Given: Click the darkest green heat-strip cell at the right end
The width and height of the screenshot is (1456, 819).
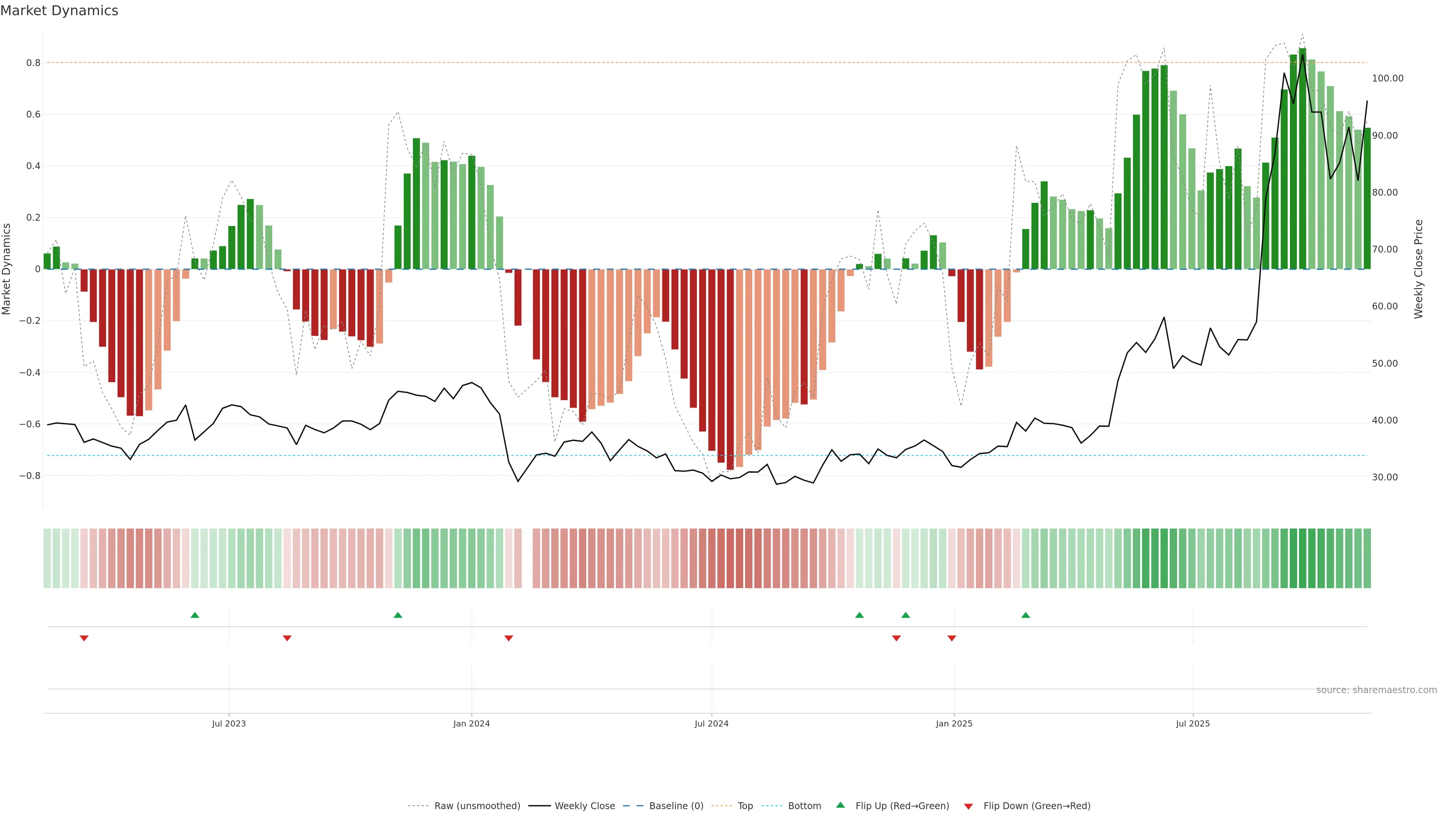Looking at the screenshot, I should coord(1303,558).
